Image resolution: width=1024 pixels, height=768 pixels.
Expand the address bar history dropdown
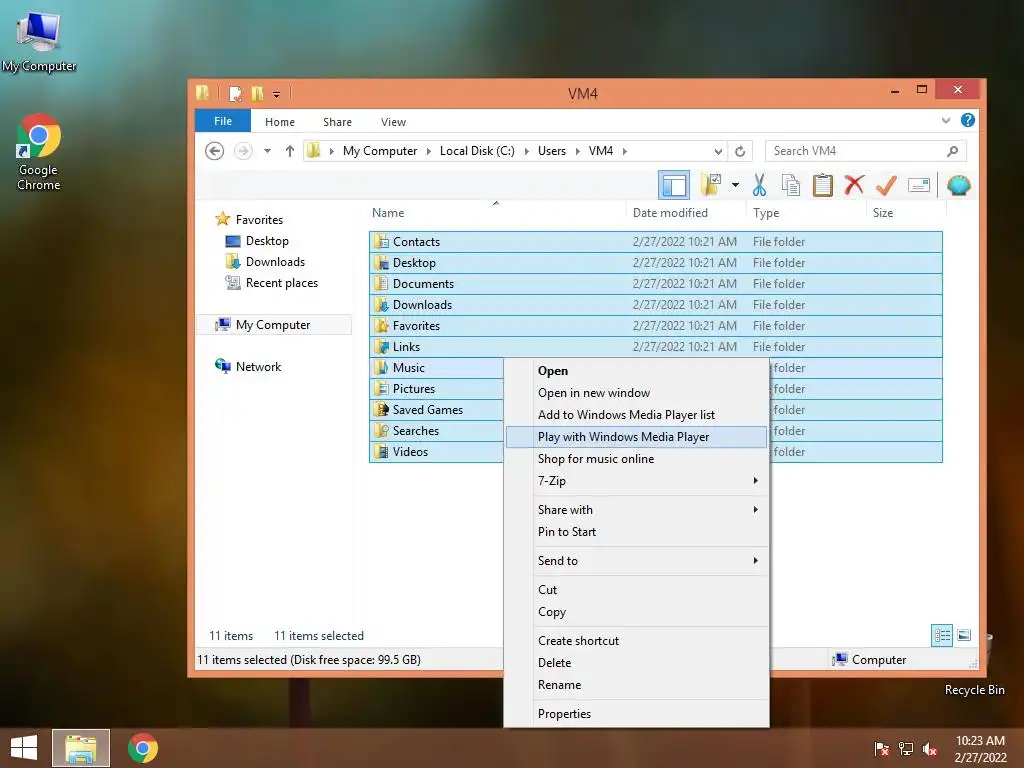click(718, 152)
